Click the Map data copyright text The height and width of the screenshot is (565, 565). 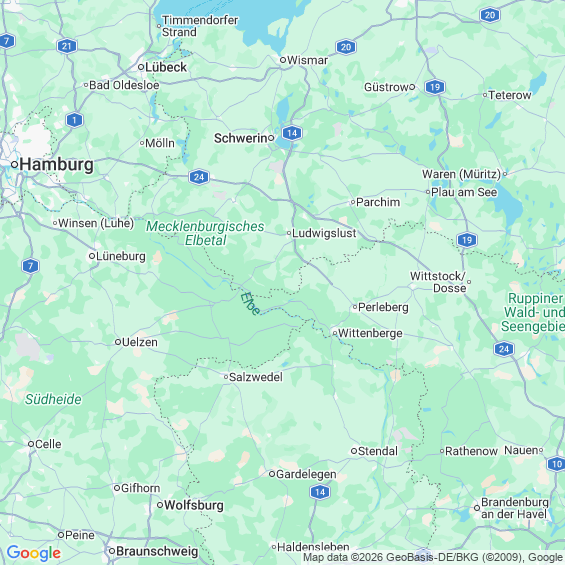(433, 557)
